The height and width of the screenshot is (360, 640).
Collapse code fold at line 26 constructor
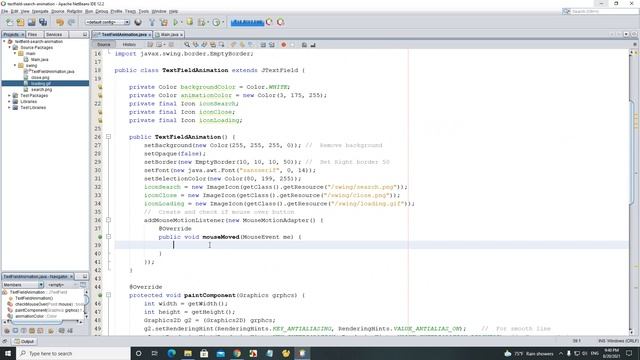[109, 137]
